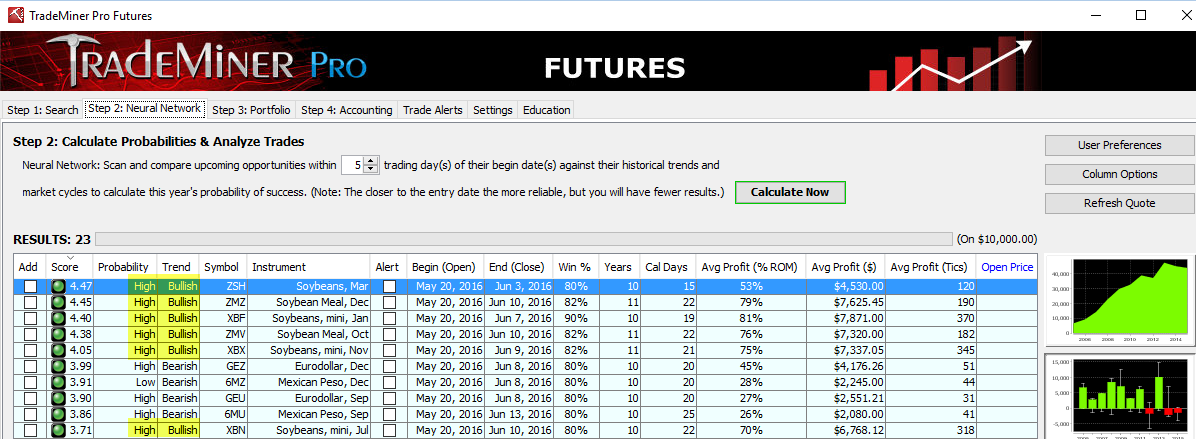Click the trading days number field
Screen dimensions: 1196x439
pos(352,165)
